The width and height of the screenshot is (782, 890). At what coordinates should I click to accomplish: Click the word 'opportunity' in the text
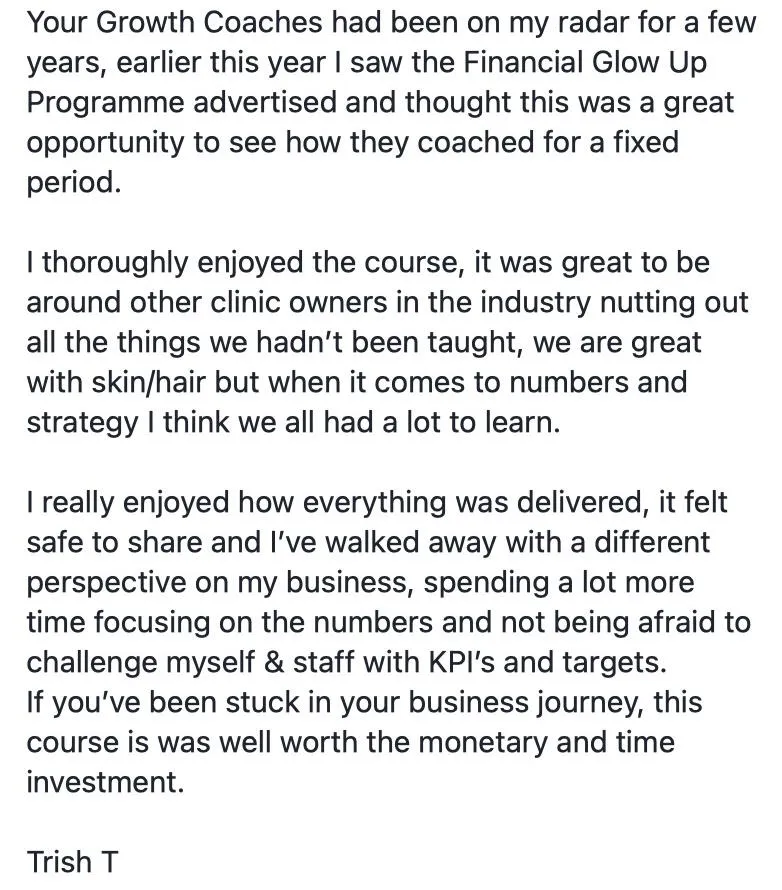[x=106, y=142]
